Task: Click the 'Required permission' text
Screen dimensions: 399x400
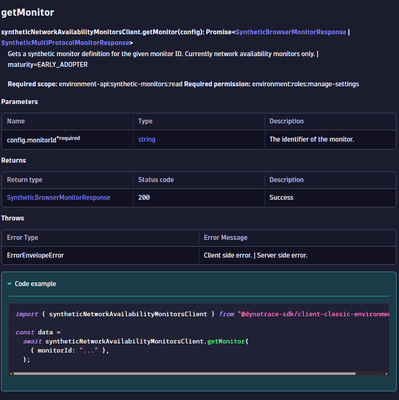Action: coord(217,84)
